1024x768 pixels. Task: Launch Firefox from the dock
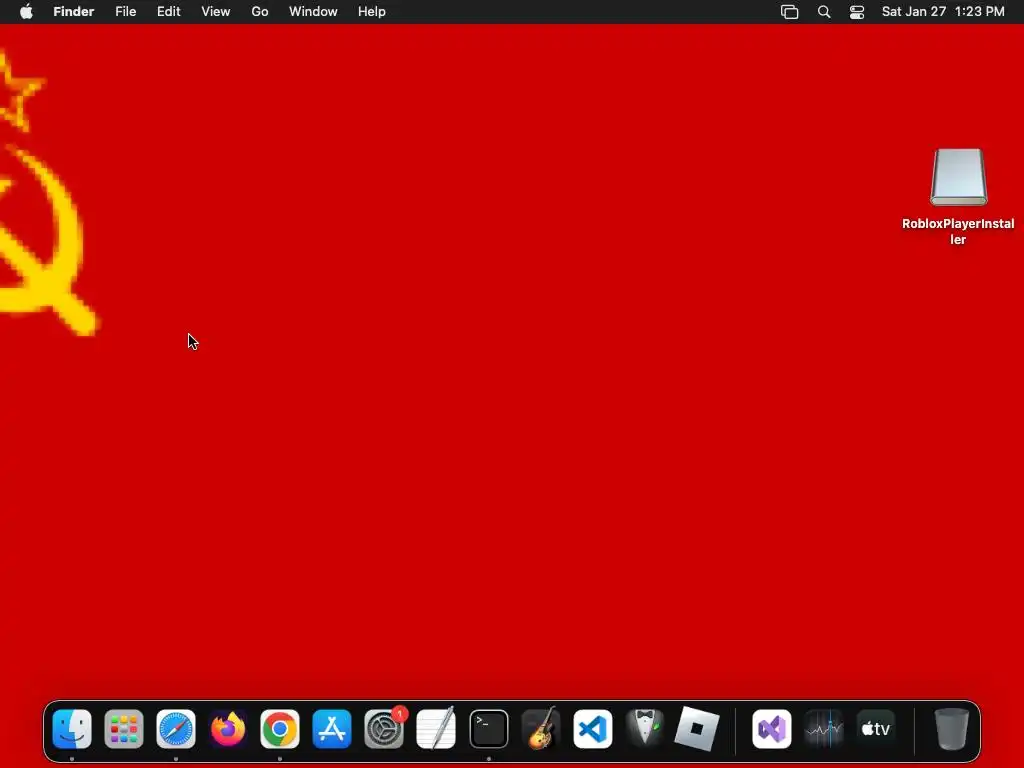point(228,729)
